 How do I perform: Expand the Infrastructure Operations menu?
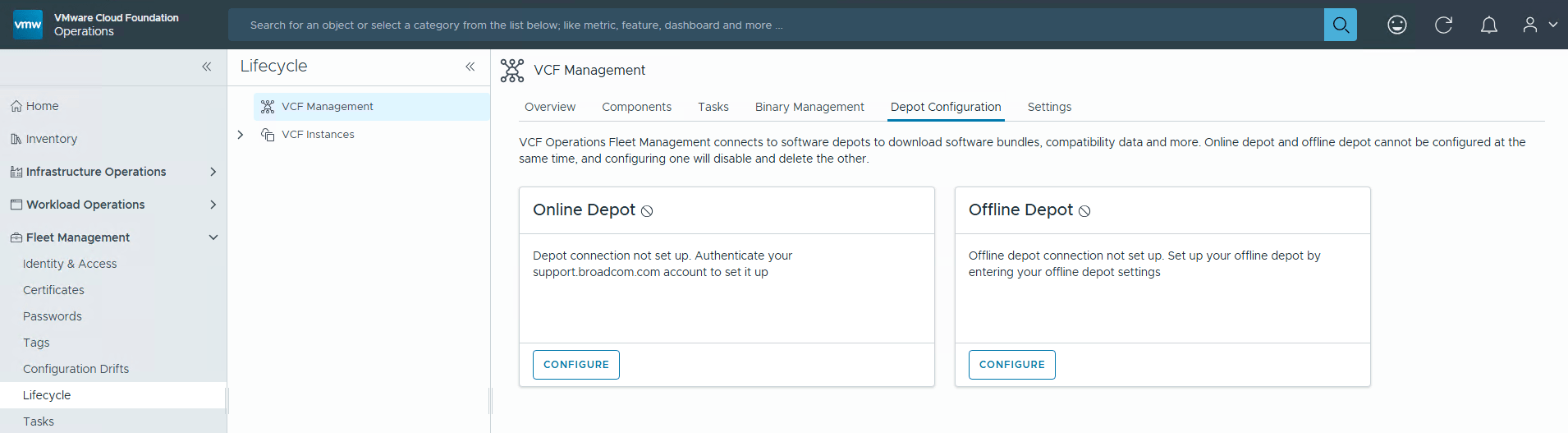click(x=213, y=172)
